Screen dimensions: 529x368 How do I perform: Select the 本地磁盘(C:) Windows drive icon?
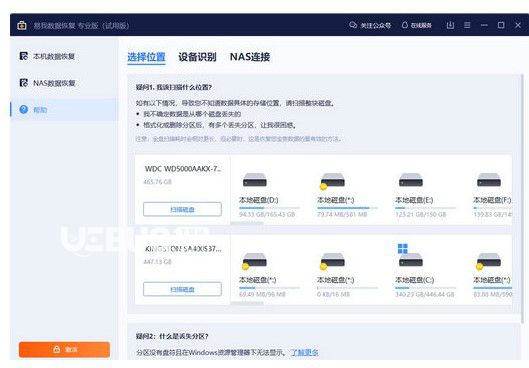coord(411,256)
